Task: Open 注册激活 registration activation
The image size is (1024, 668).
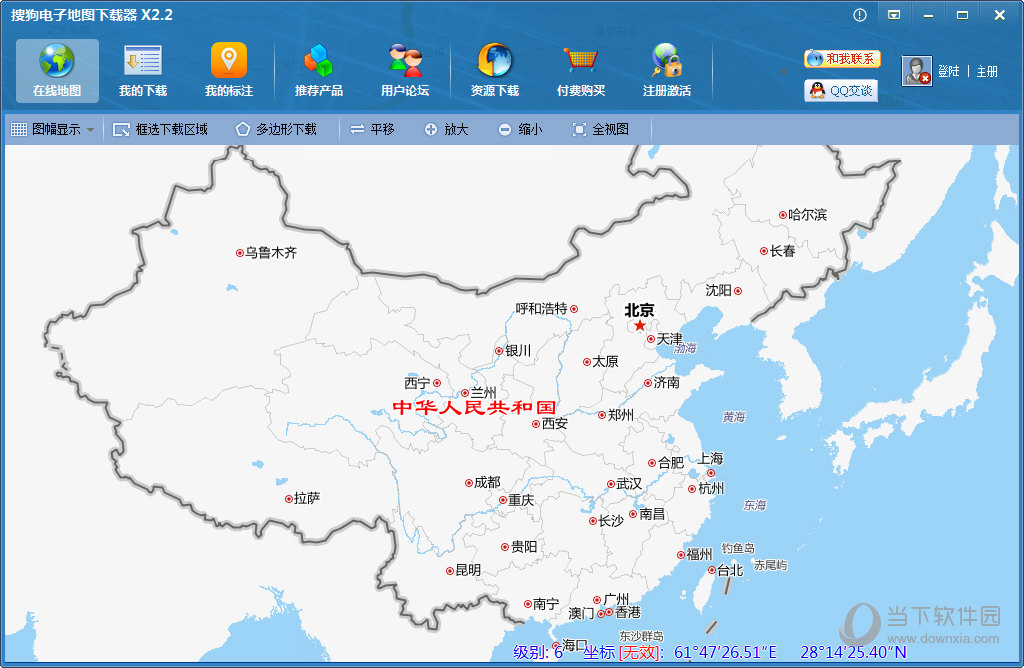Action: (667, 71)
